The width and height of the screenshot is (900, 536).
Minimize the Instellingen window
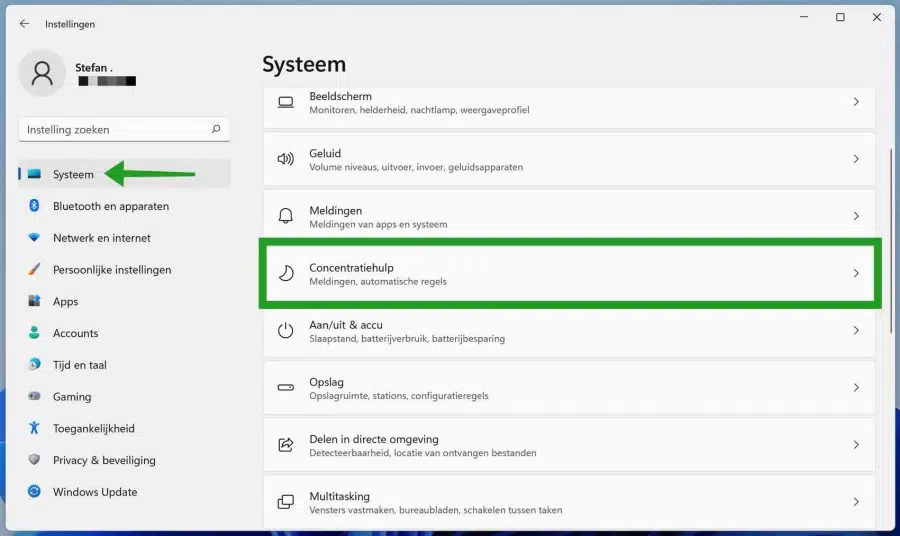[804, 17]
